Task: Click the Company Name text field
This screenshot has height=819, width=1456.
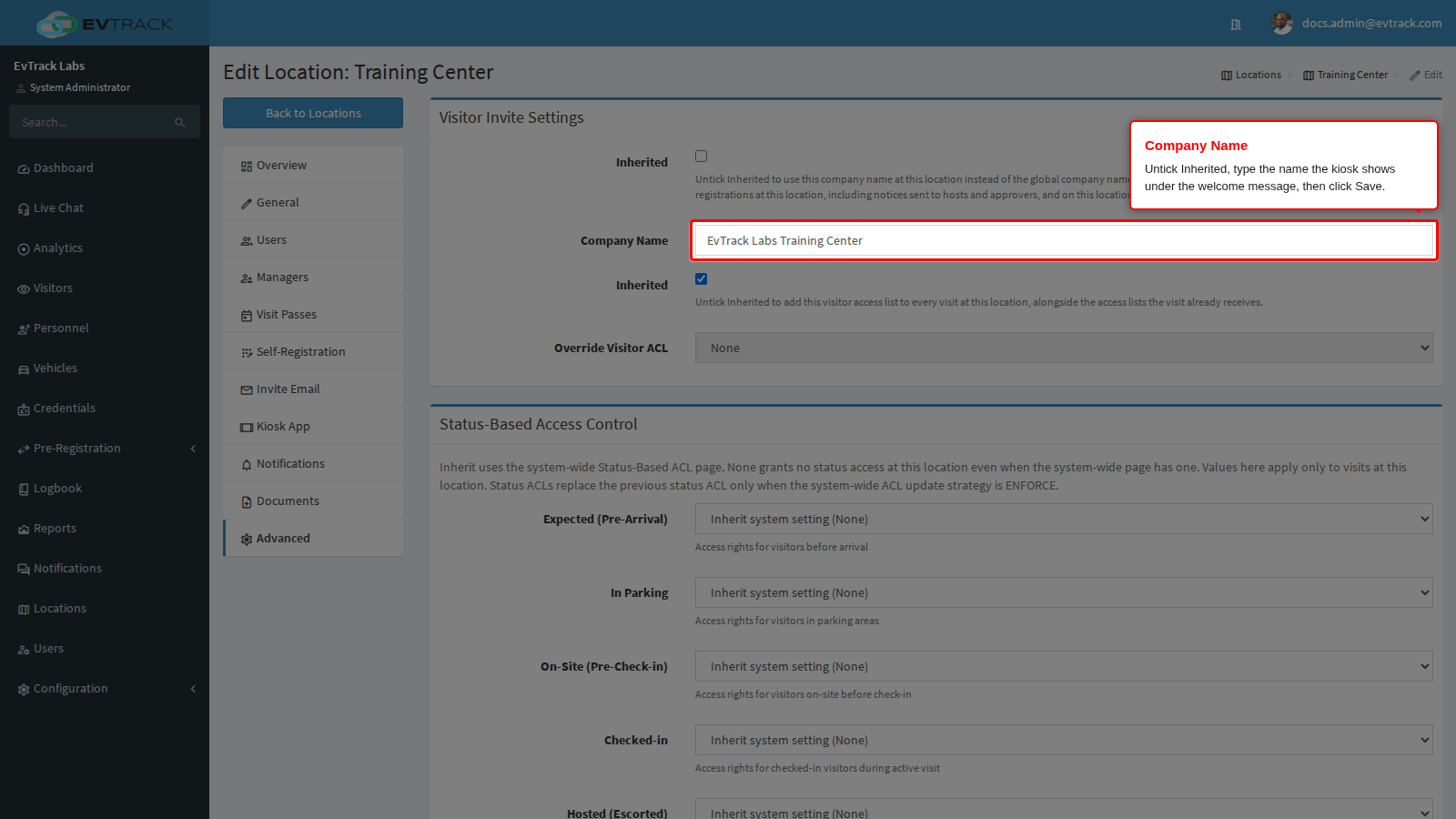Action: point(1064,240)
